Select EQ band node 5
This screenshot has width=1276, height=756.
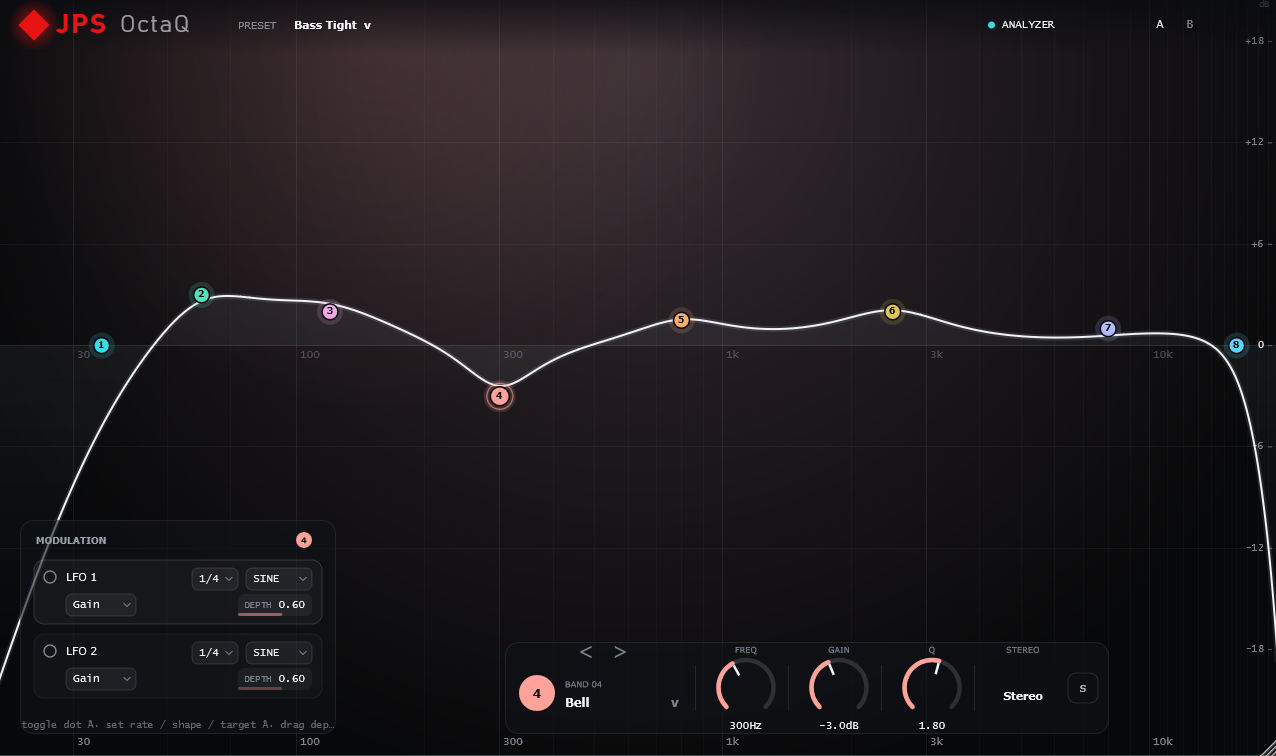coord(681,320)
